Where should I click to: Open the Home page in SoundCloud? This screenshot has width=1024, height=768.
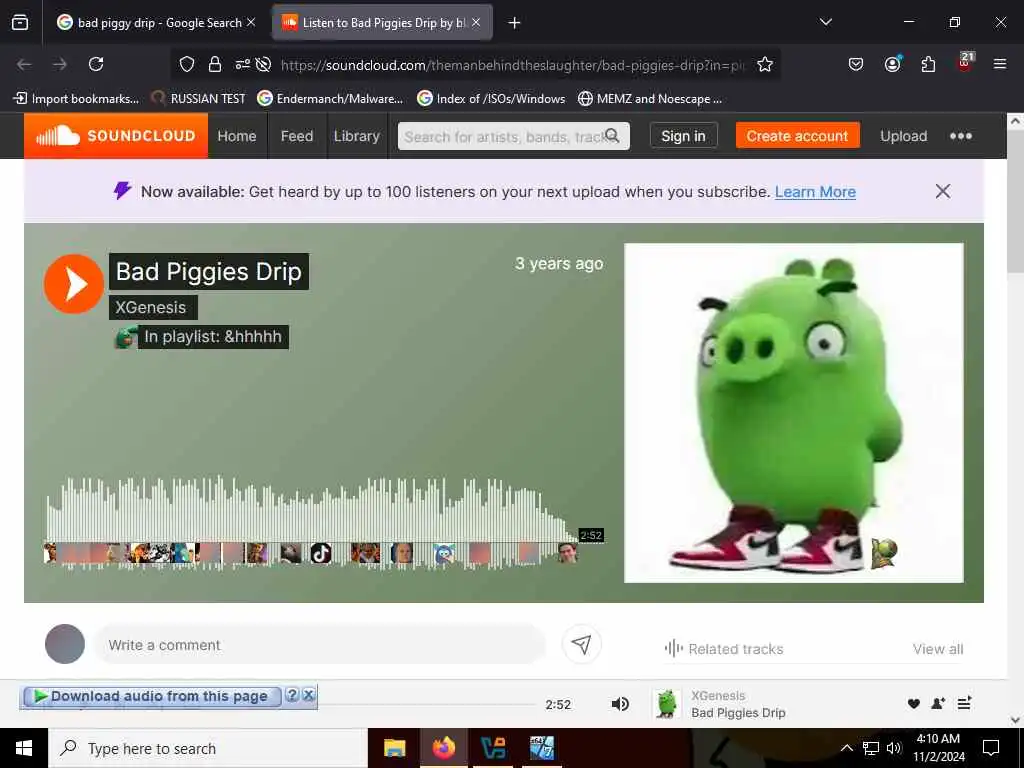point(236,136)
